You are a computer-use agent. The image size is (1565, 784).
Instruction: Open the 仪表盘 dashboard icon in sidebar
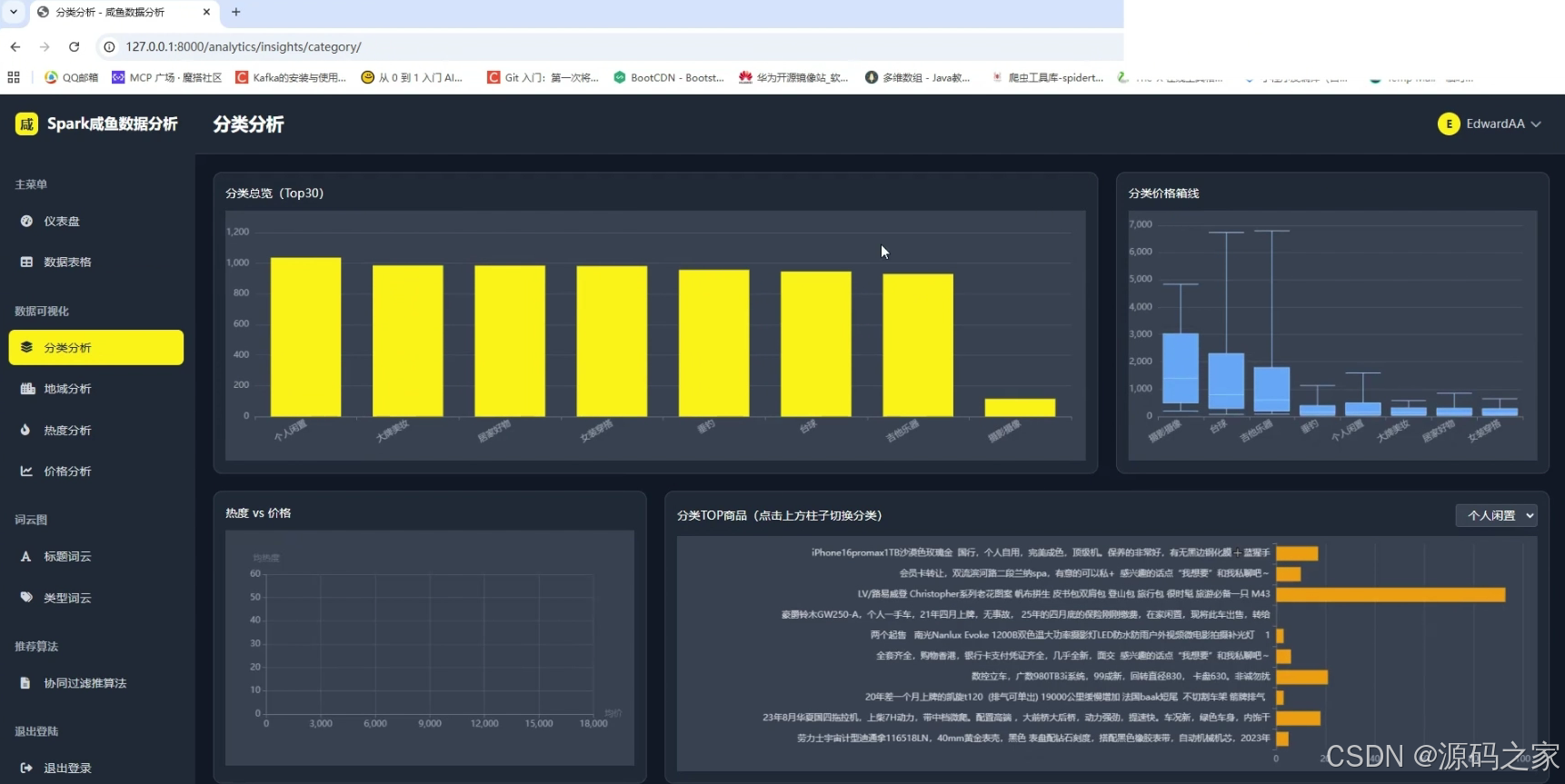26,221
